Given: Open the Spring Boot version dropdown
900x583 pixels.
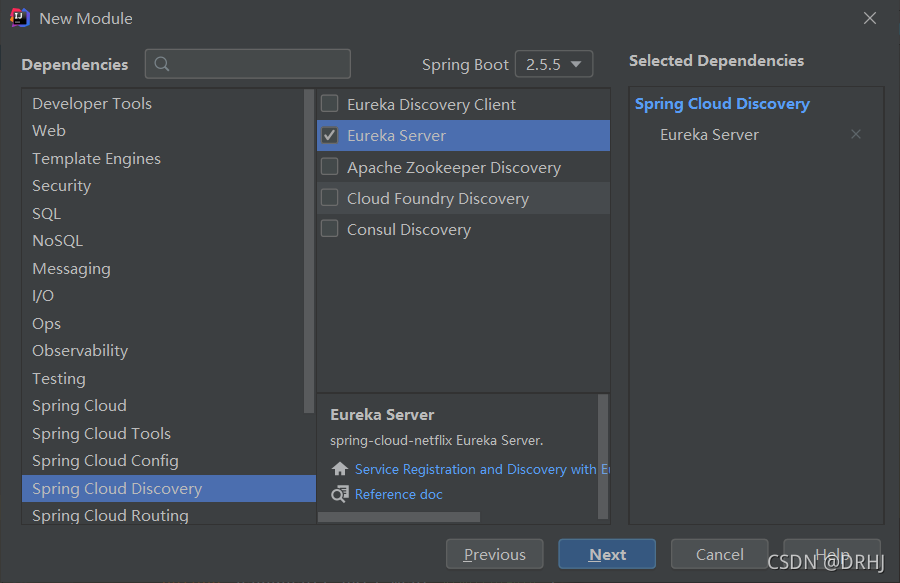Looking at the screenshot, I should (x=554, y=64).
